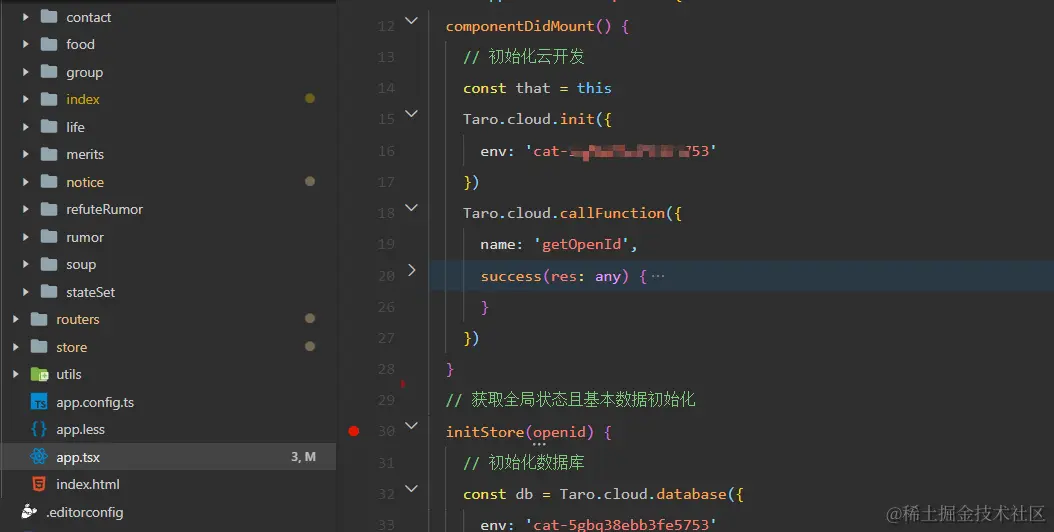Click modified dot on index folder
Screen dimensions: 1054x532
point(310,98)
